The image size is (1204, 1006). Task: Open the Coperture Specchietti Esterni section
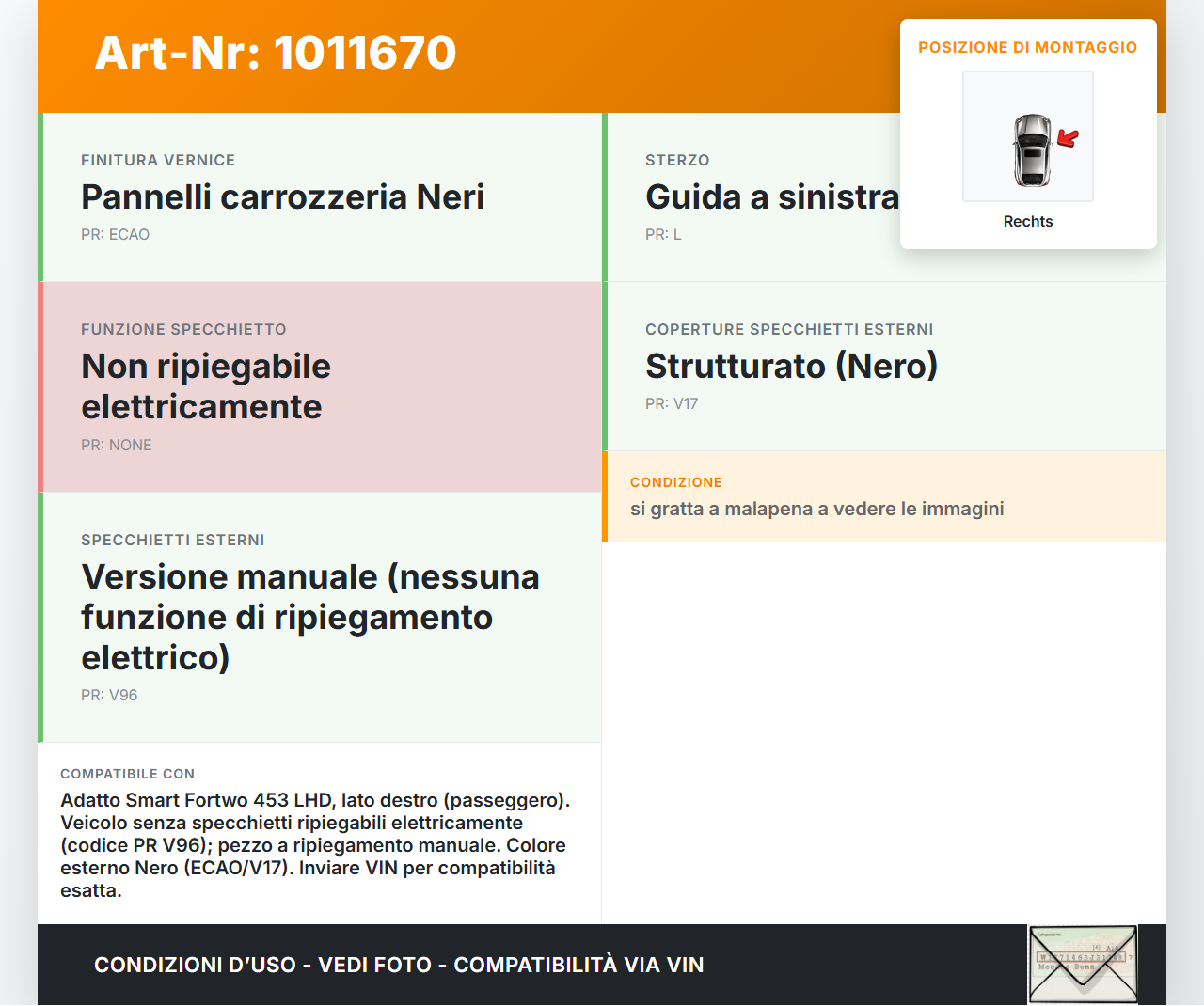tap(789, 329)
